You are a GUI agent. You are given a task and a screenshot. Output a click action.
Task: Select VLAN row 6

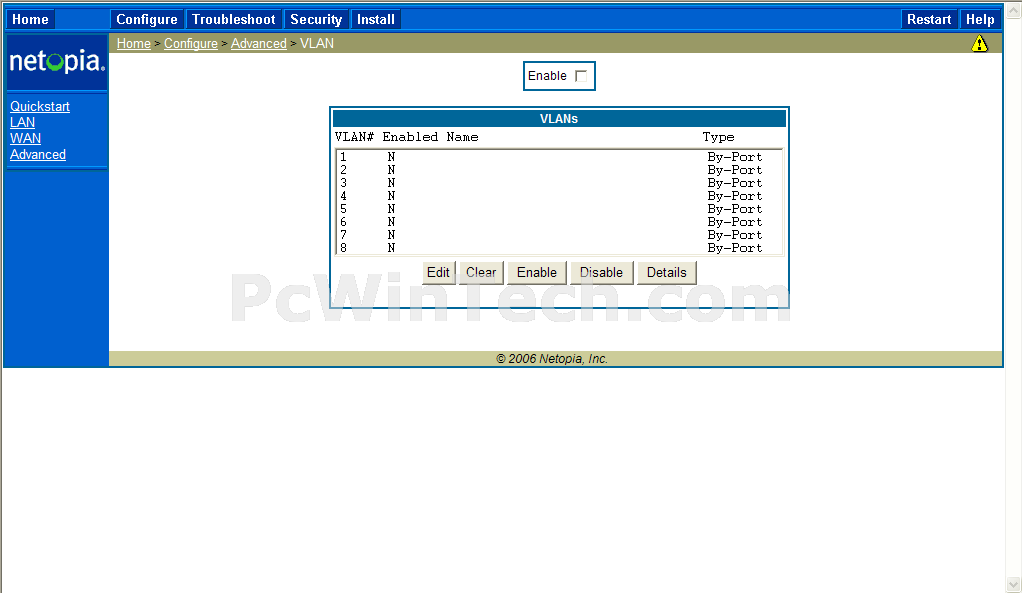(559, 222)
